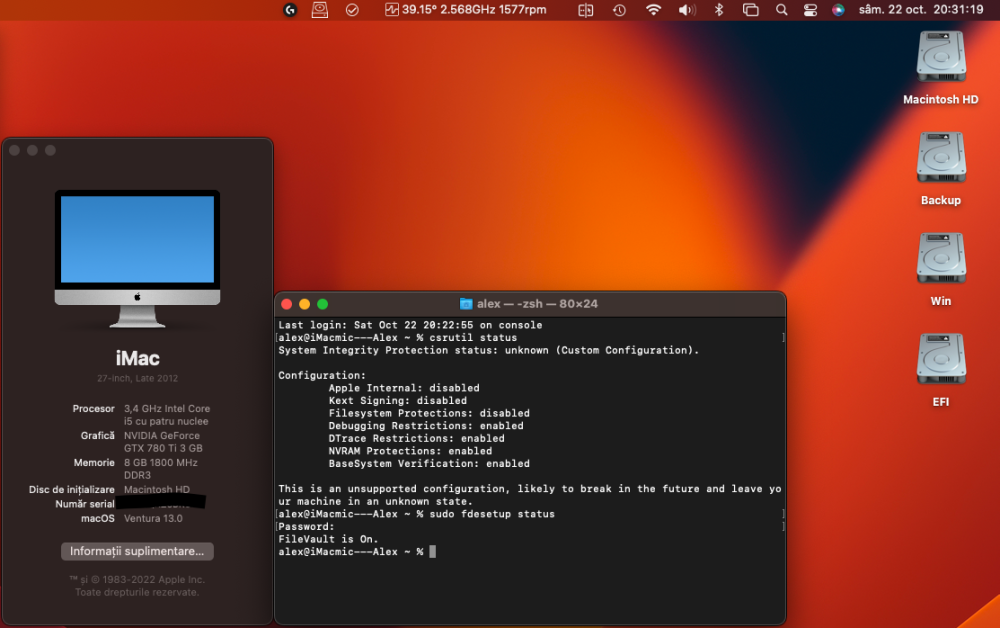Click 'NVRAM Protections: enabled' line
1000x628 pixels.
coord(410,451)
